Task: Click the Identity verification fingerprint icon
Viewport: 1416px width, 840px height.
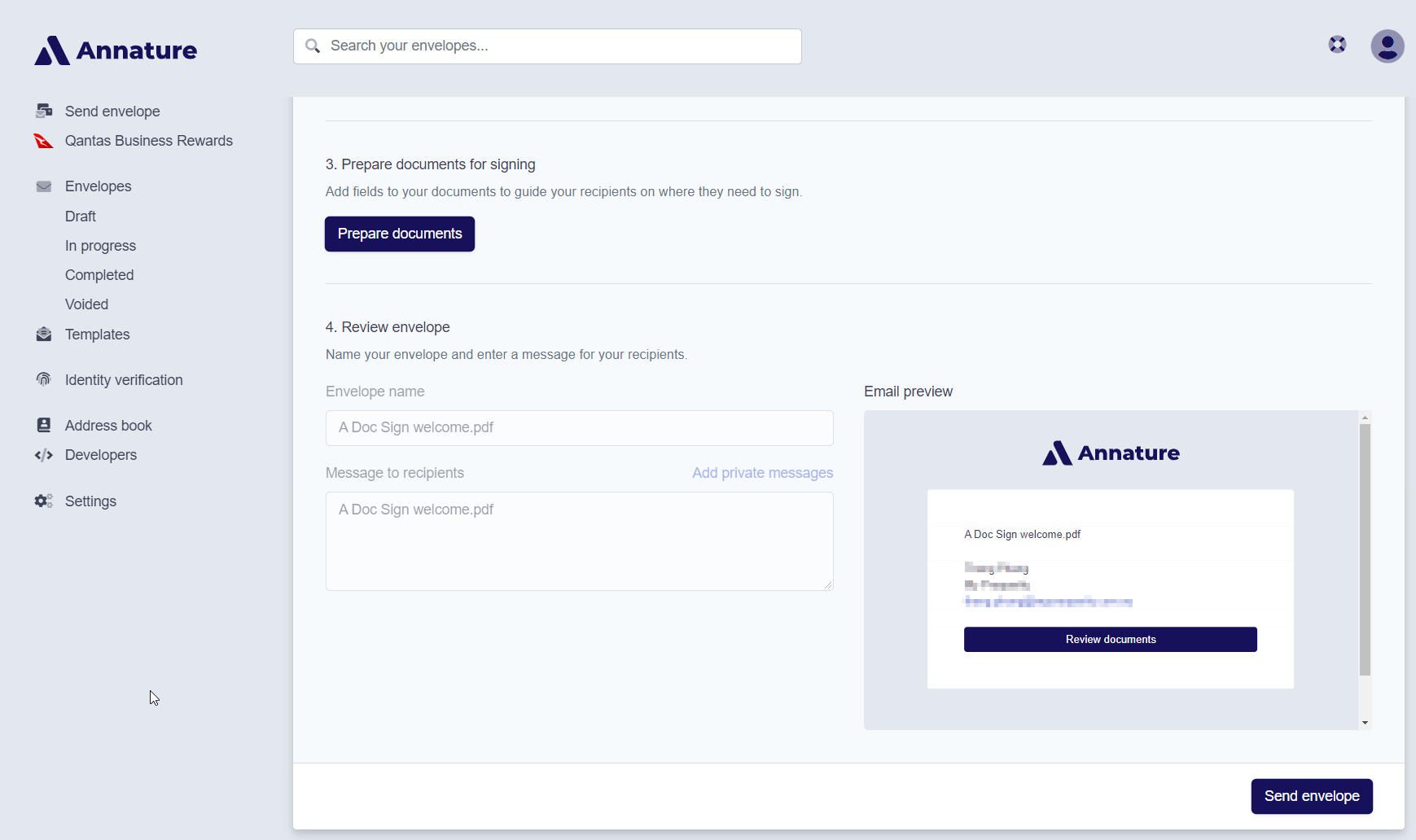Action: tap(44, 380)
